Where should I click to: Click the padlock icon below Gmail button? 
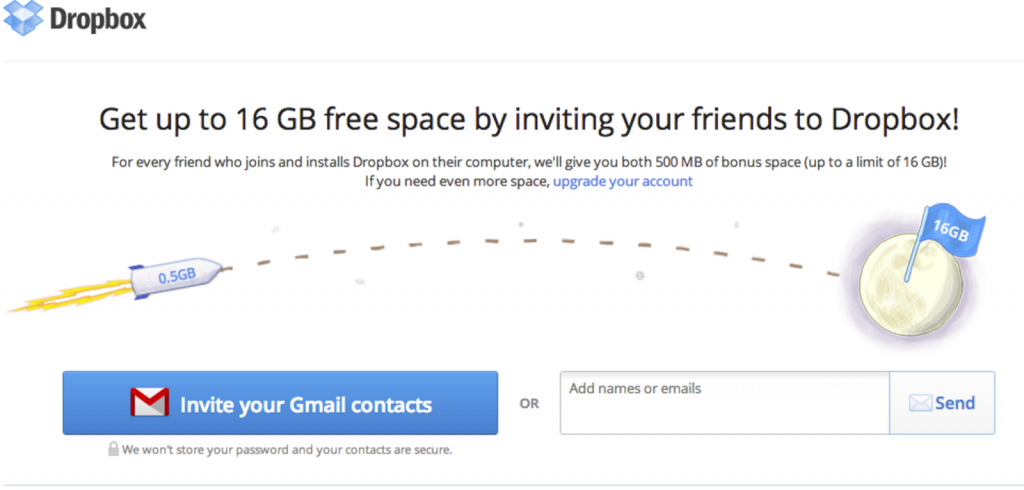[x=113, y=450]
